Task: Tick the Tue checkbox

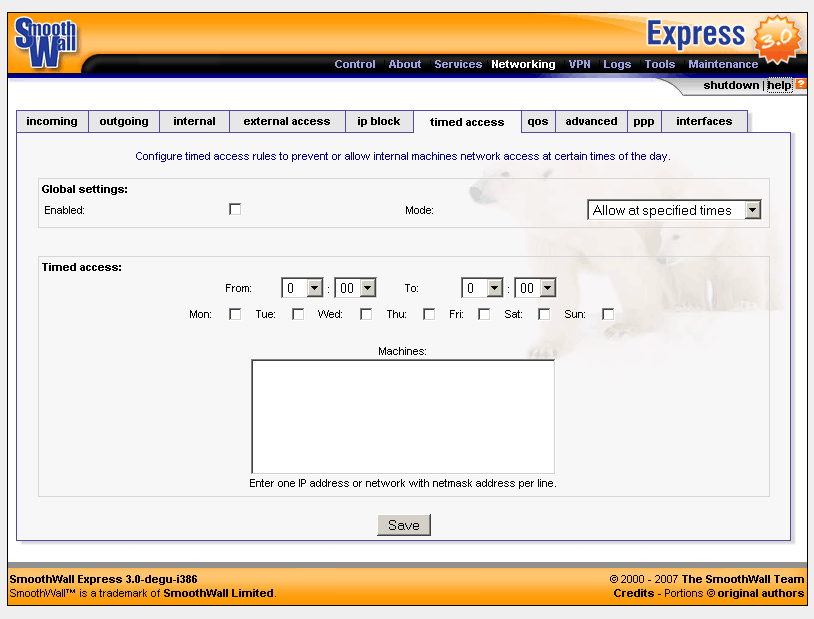Action: tap(298, 314)
